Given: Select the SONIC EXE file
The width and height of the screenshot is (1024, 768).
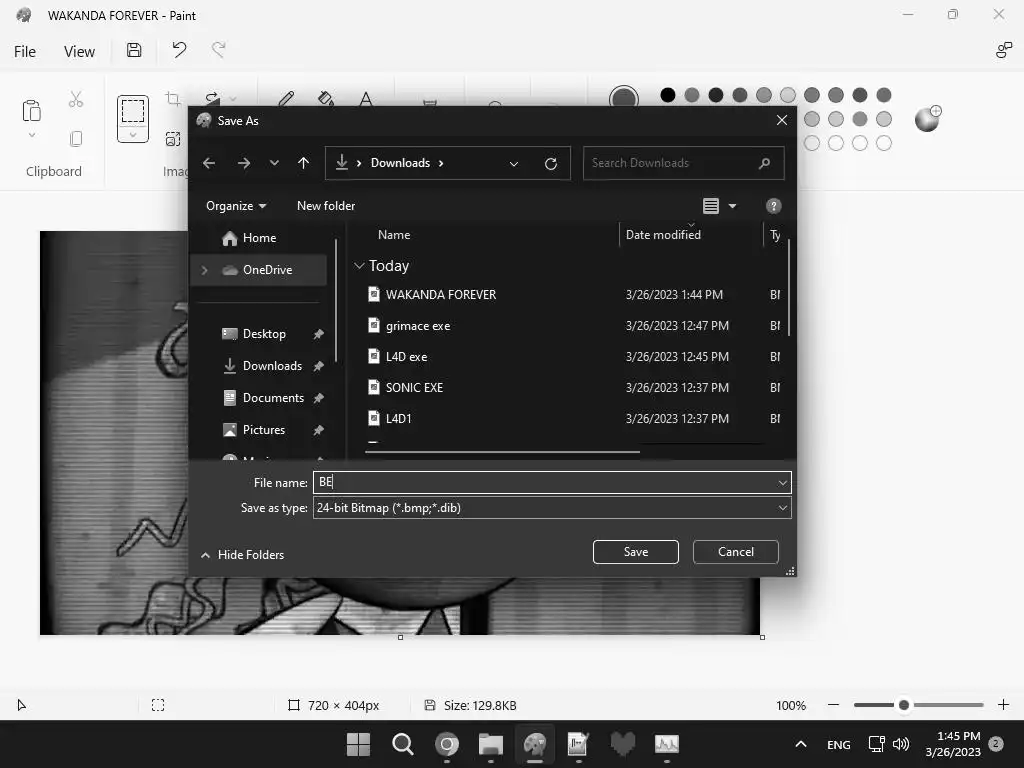Looking at the screenshot, I should (414, 387).
